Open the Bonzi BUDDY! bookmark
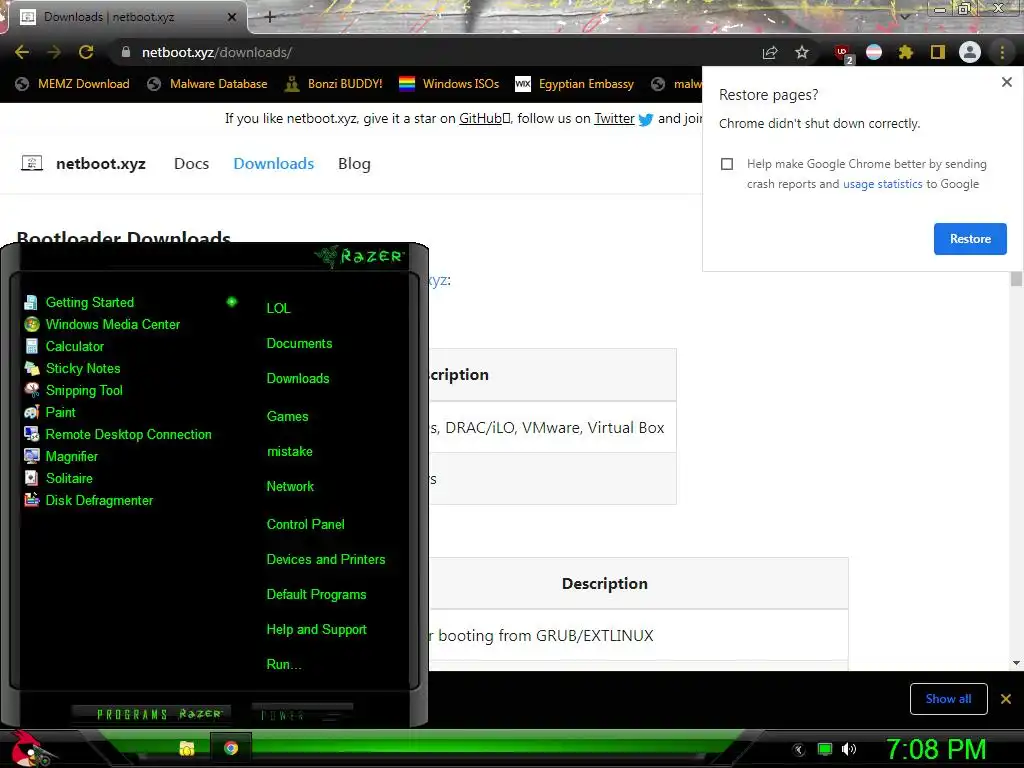 point(334,84)
